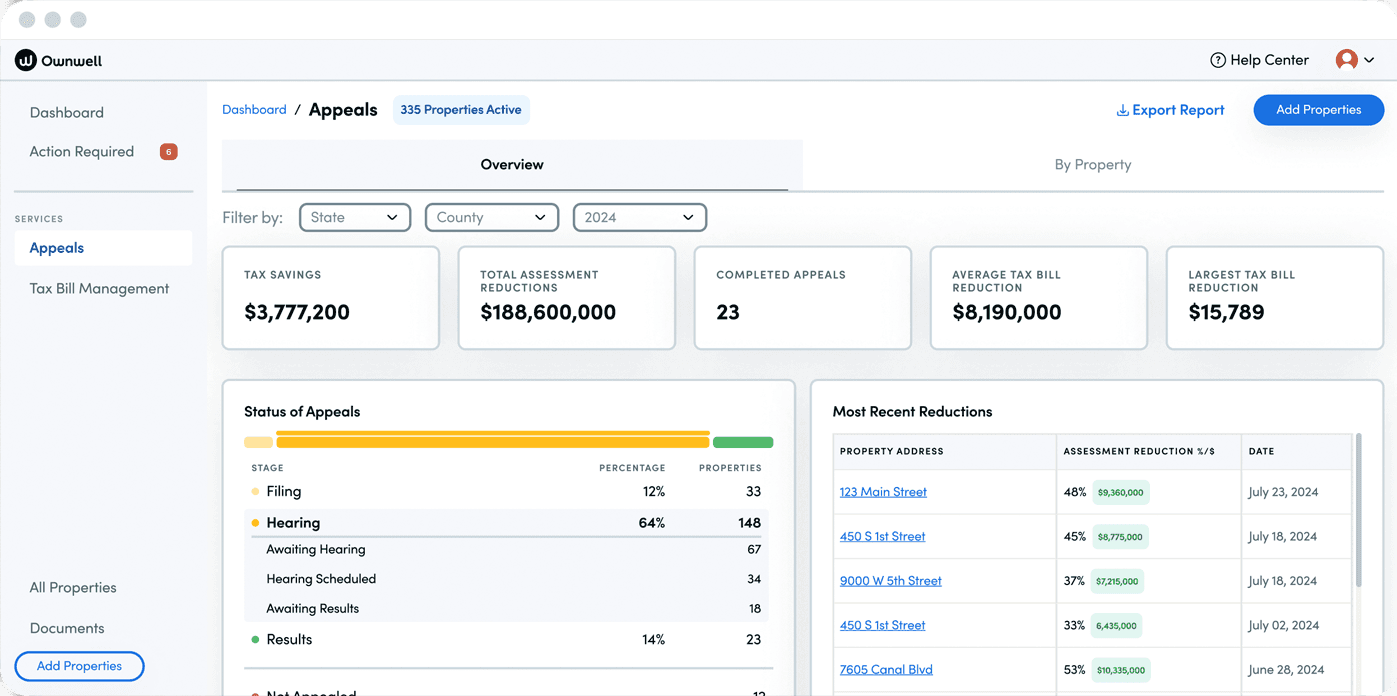Click the green Results stage dot

click(255, 640)
